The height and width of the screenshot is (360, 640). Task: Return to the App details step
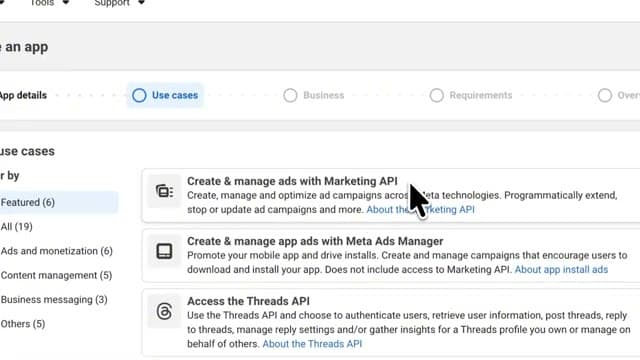pyautogui.click(x=23, y=95)
